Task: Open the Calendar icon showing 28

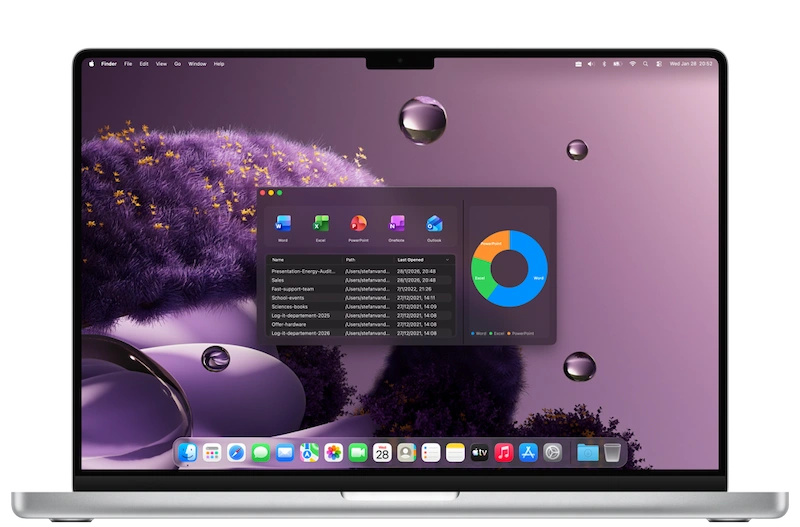Action: [382, 453]
